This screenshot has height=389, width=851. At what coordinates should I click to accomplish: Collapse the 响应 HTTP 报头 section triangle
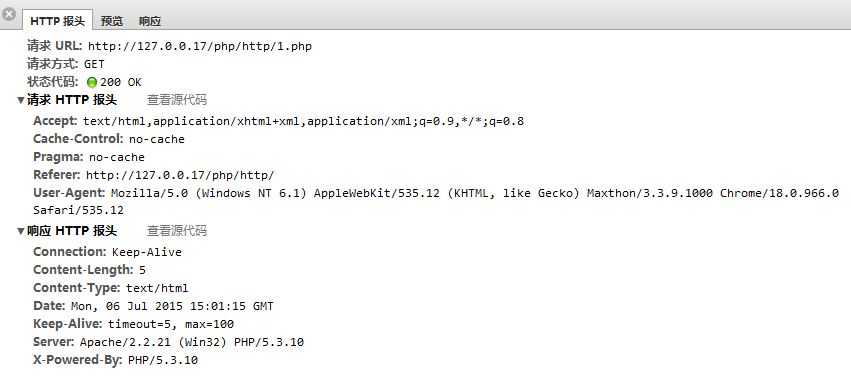21,232
